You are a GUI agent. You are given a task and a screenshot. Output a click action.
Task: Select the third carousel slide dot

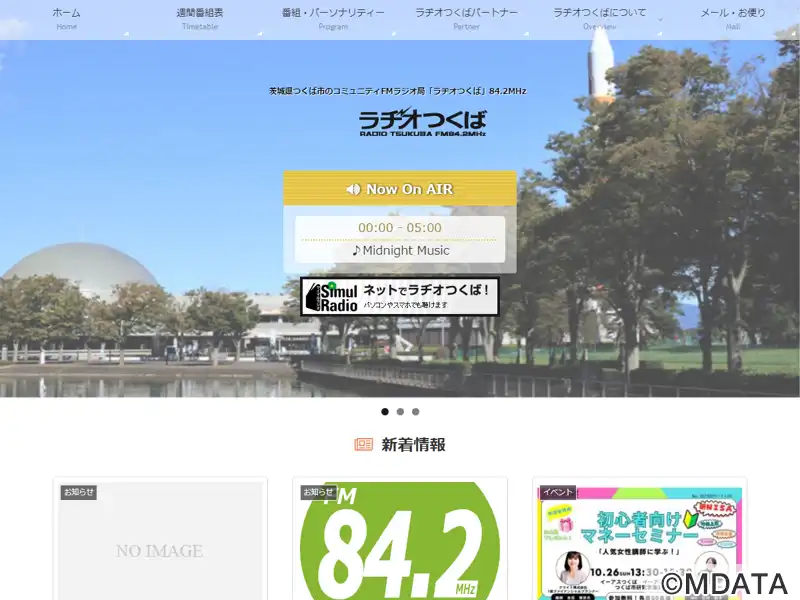click(x=415, y=412)
